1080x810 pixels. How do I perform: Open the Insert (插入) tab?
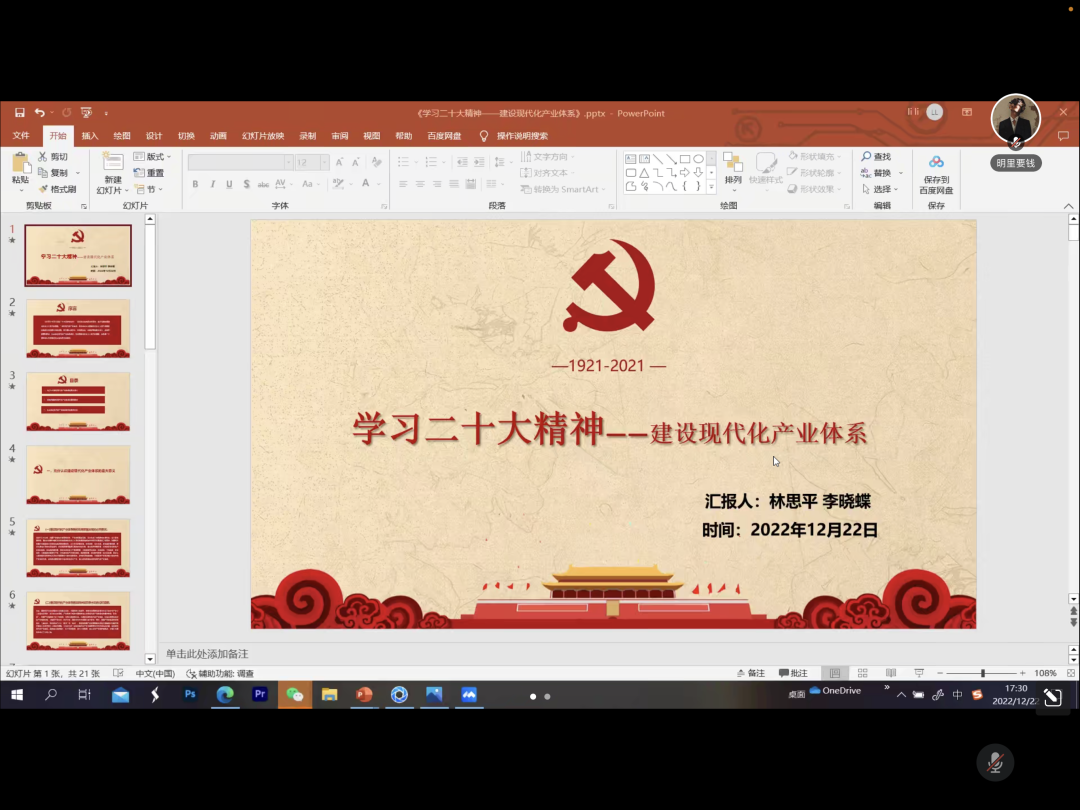point(90,136)
